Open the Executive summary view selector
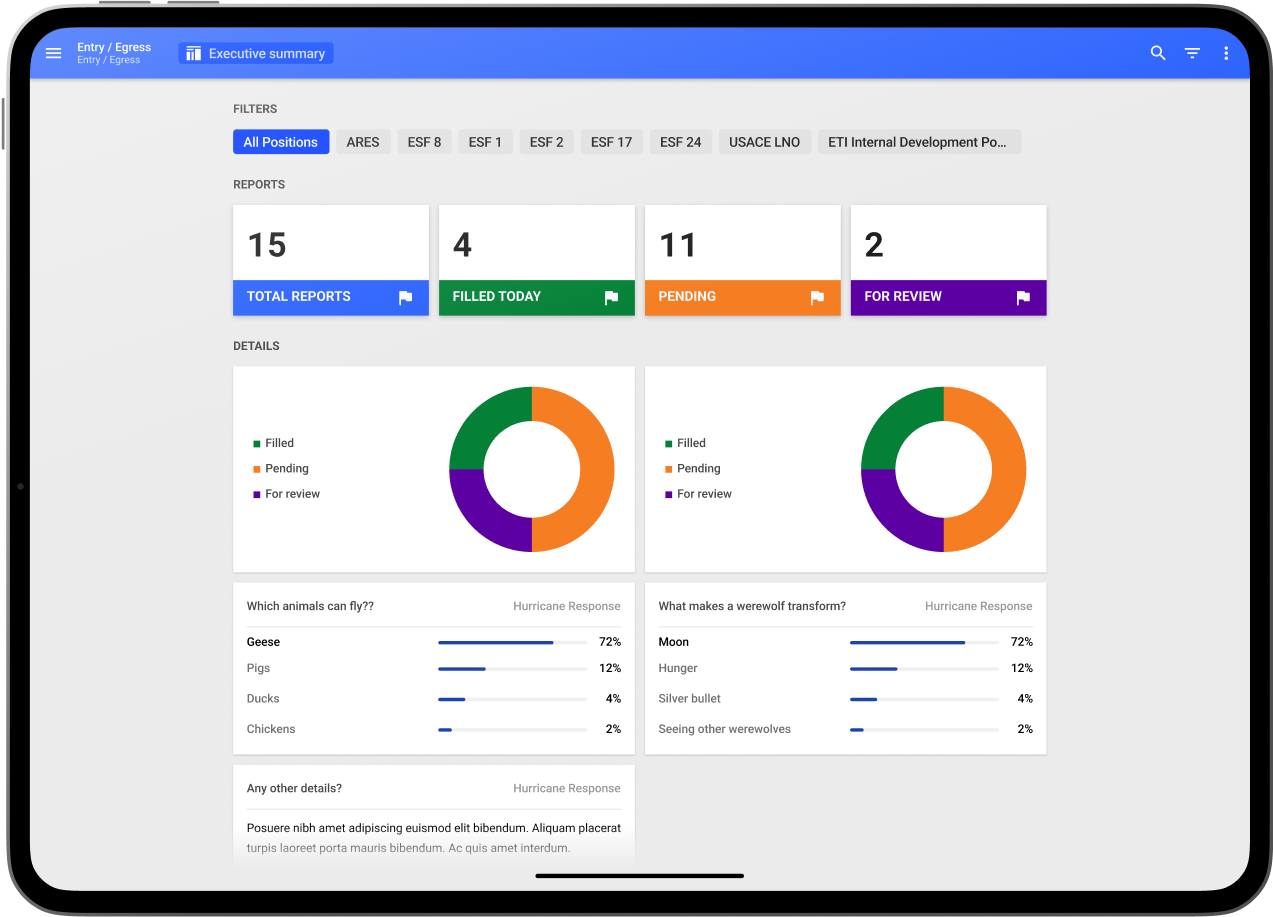Viewport: 1273px width, 917px height. point(256,54)
